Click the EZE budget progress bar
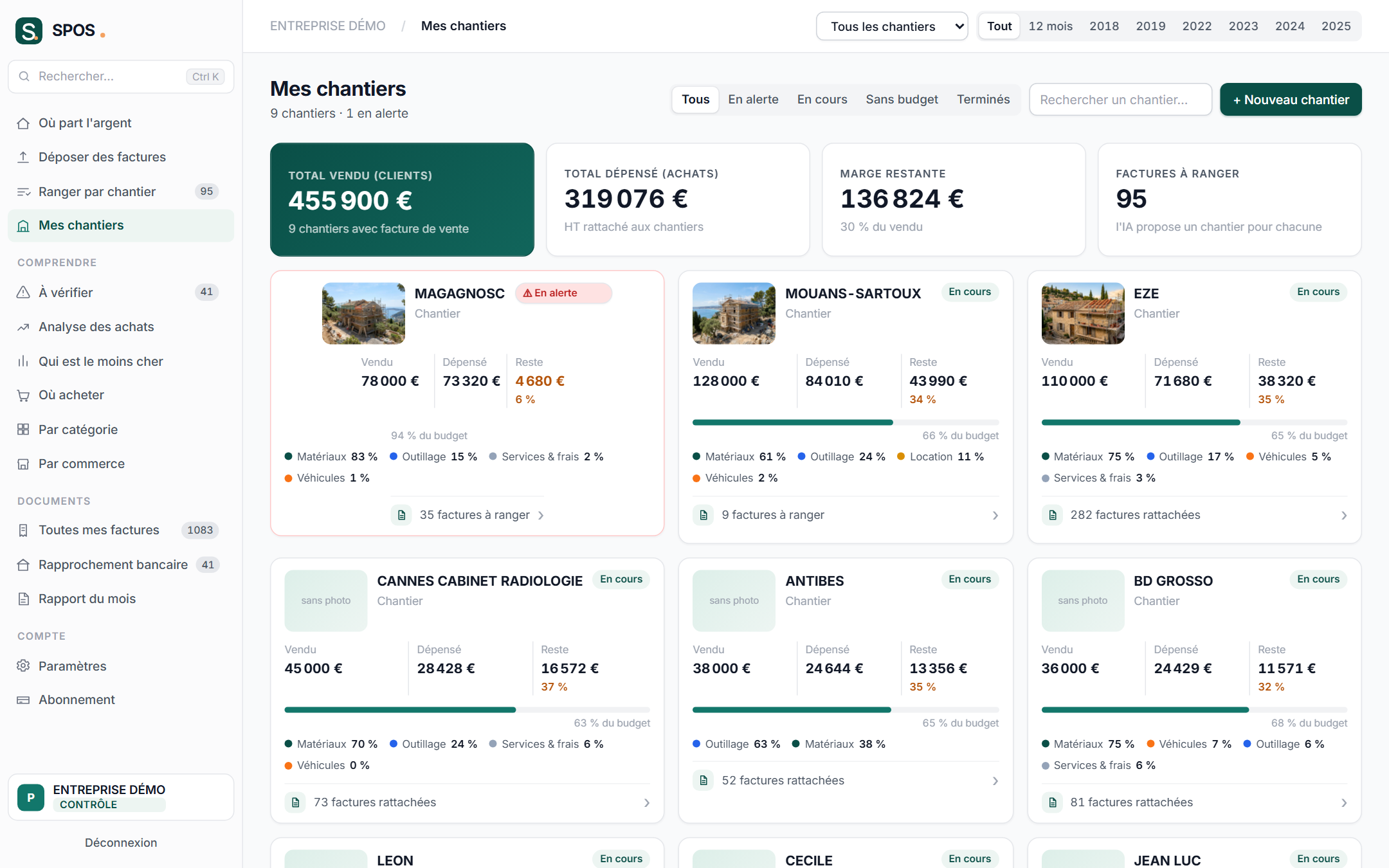 coord(1194,422)
